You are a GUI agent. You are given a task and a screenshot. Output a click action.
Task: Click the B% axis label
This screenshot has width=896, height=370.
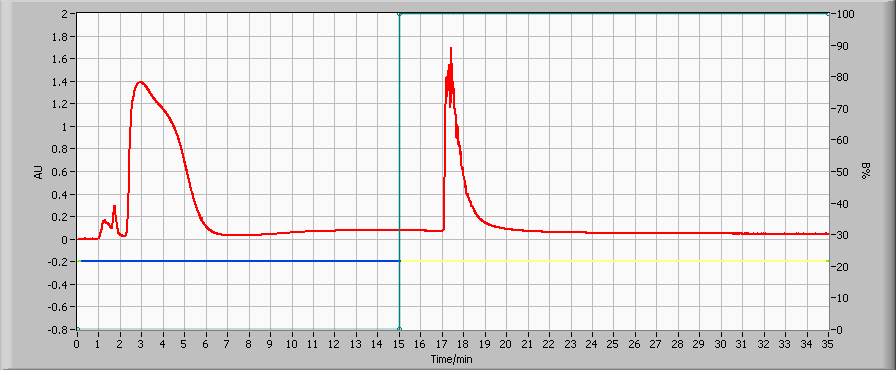[866, 171]
